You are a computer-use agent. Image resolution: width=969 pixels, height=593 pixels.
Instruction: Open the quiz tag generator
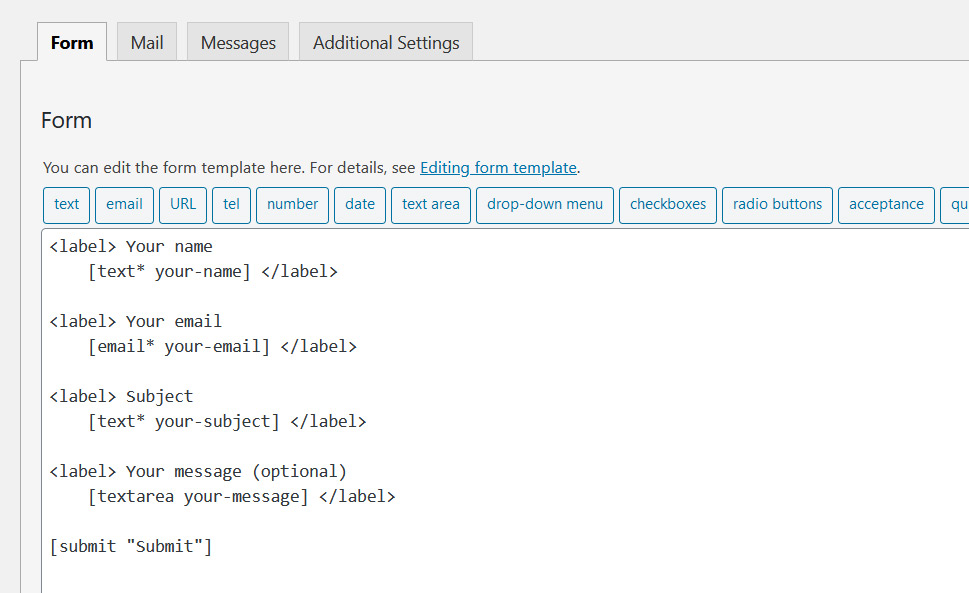[x=958, y=205]
